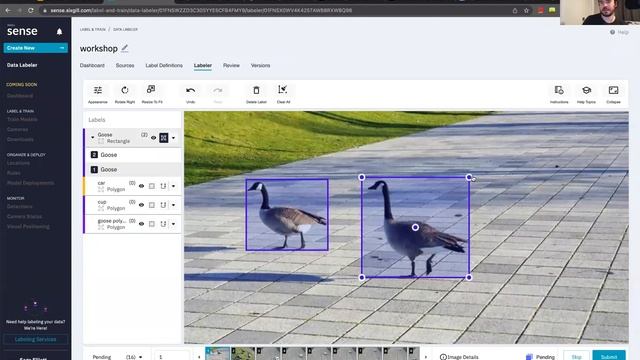Screen dimensions: 640x360
Task: Go to the next thumbnails page arrow
Action: click(x=426, y=357)
